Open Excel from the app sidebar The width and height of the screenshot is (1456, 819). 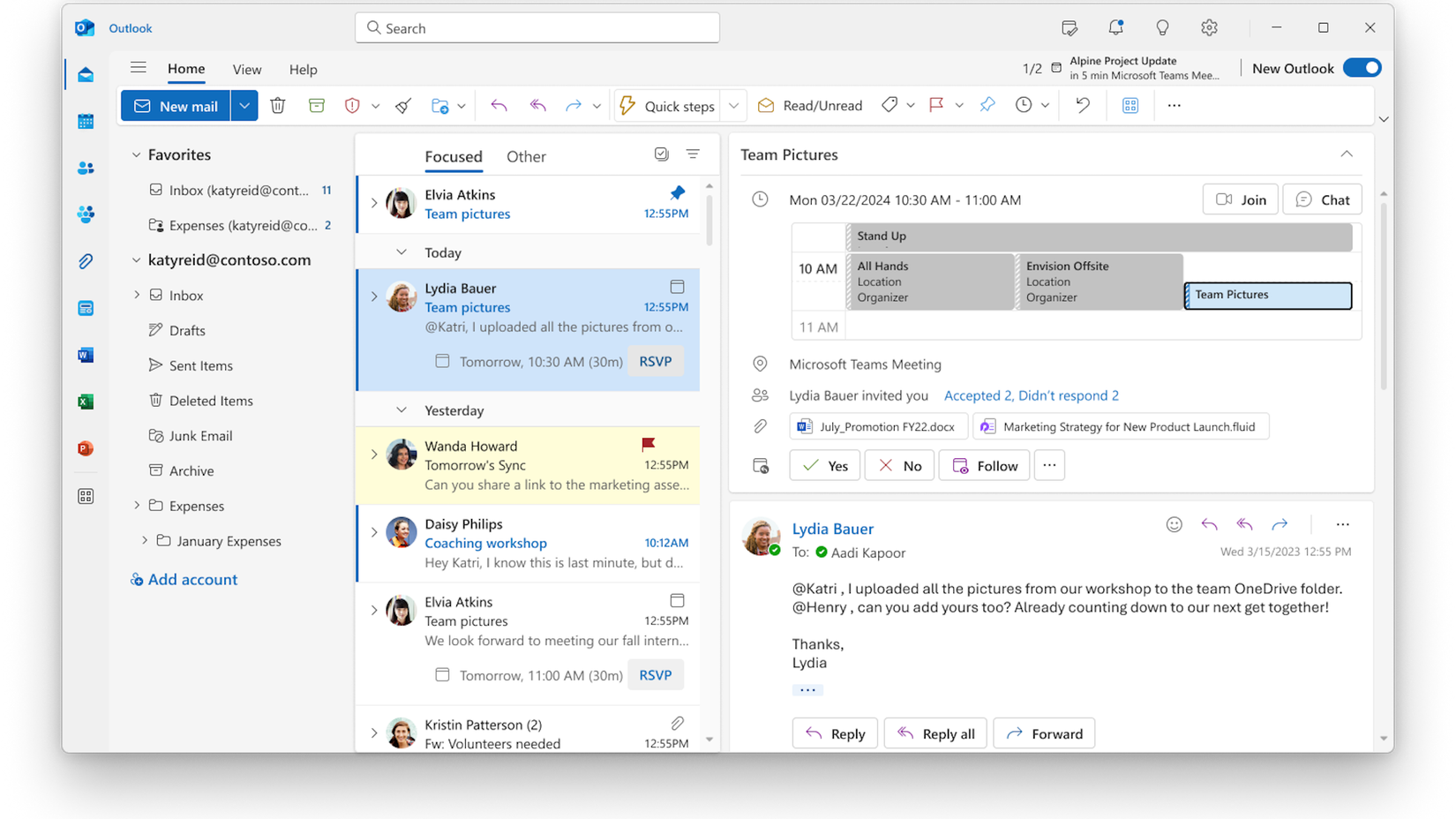[x=85, y=402]
